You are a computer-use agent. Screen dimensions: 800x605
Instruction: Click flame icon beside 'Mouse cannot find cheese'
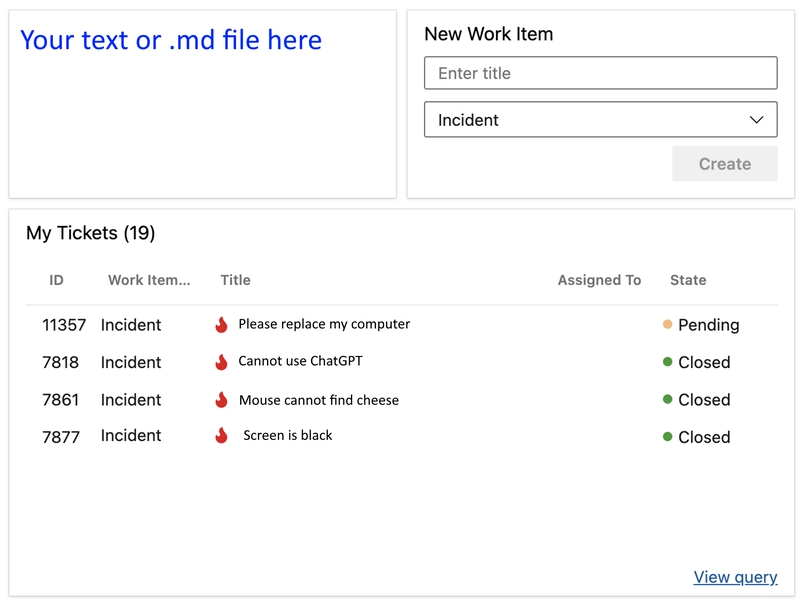(221, 400)
